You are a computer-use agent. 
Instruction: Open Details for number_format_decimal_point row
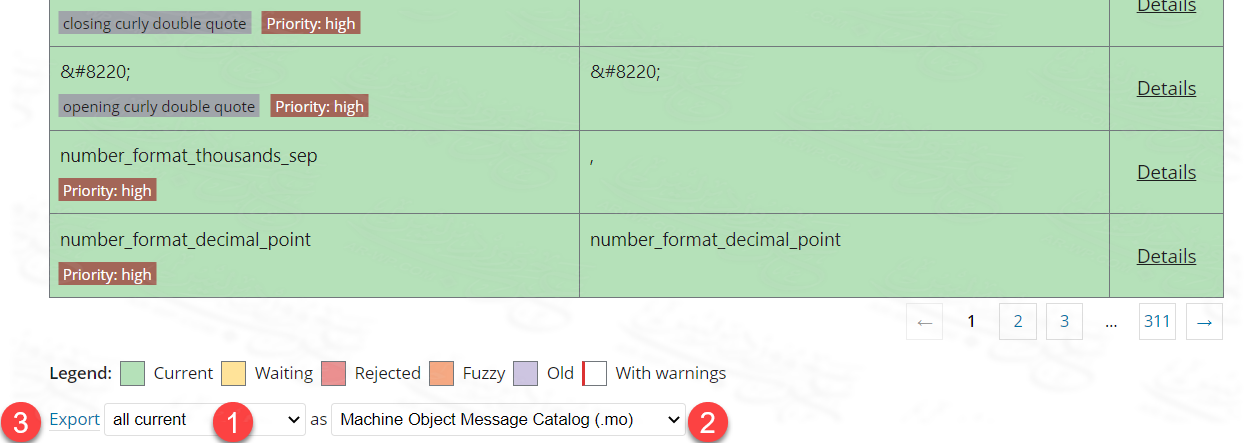point(1166,256)
